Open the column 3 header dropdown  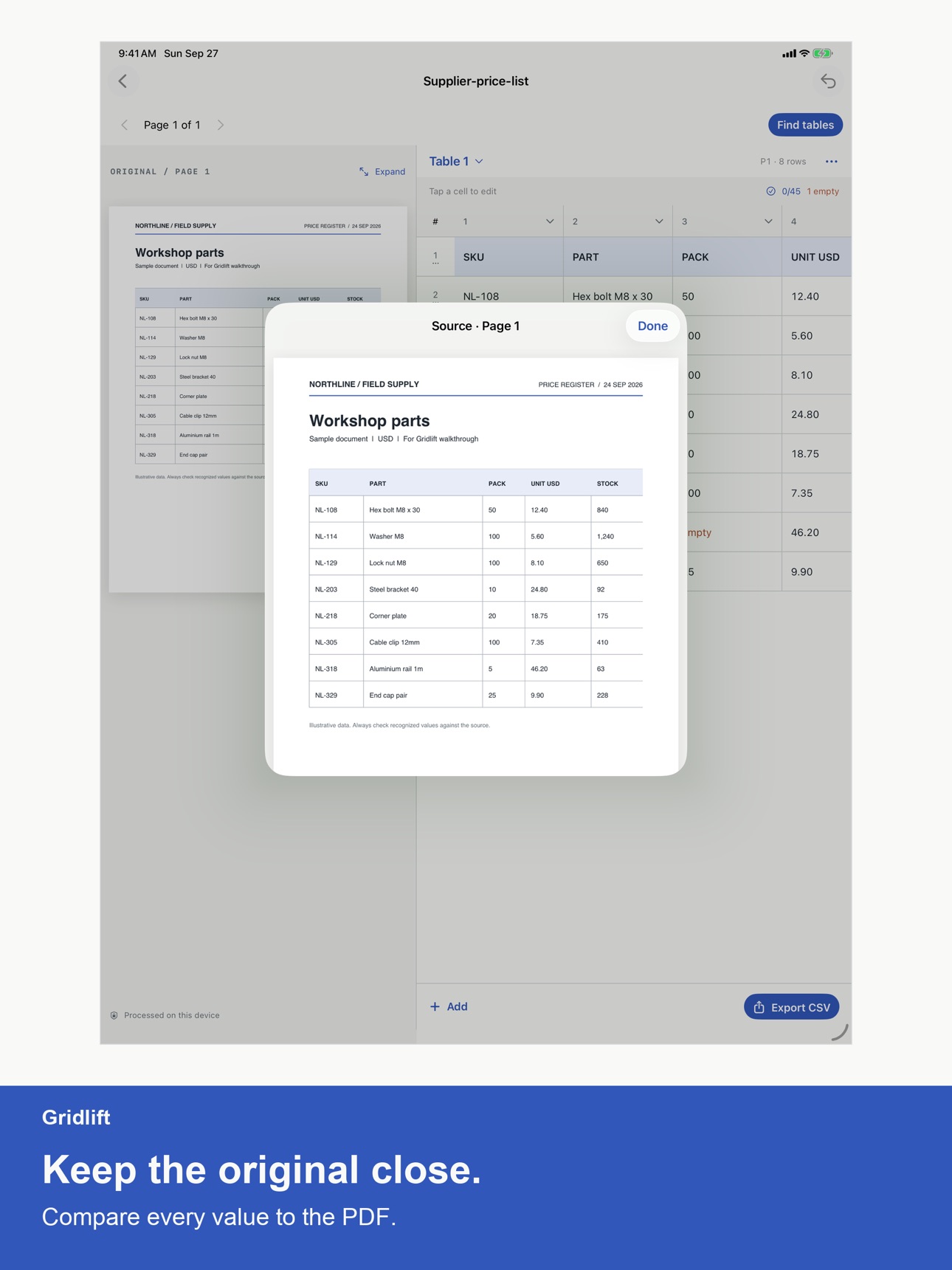click(x=768, y=222)
